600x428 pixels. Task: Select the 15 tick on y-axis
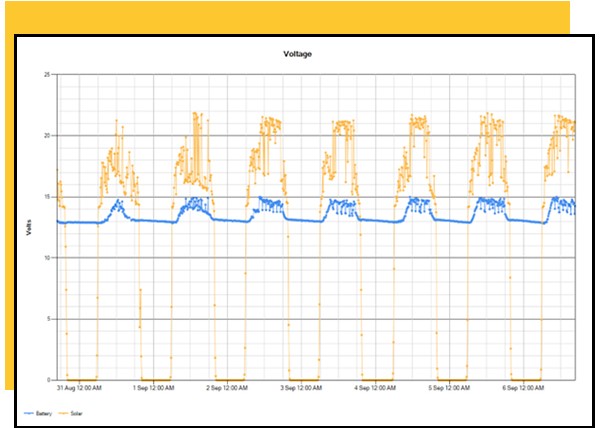point(48,197)
